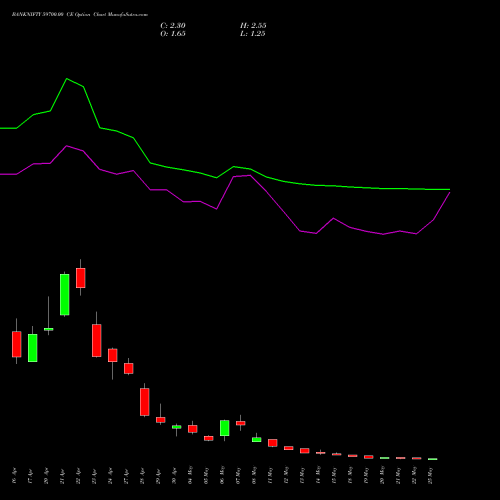500x500 pixels.
Task: Click the green moving-average line peak
Action: click(67, 79)
